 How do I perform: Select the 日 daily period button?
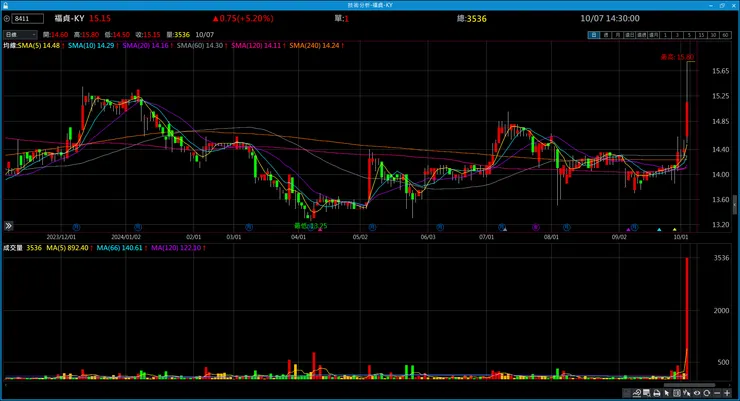[x=594, y=35]
